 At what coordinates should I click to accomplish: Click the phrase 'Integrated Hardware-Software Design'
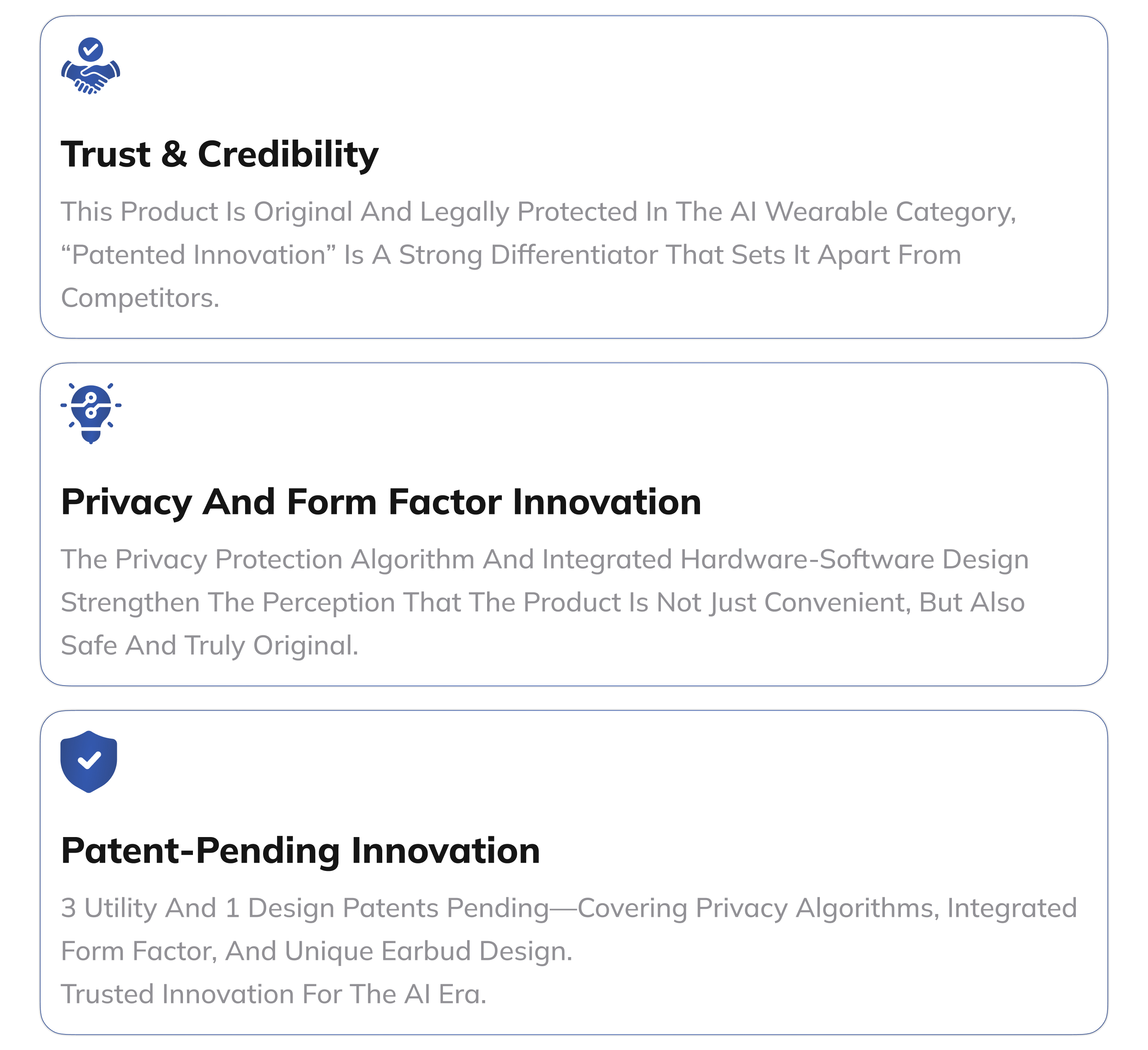tap(785, 559)
